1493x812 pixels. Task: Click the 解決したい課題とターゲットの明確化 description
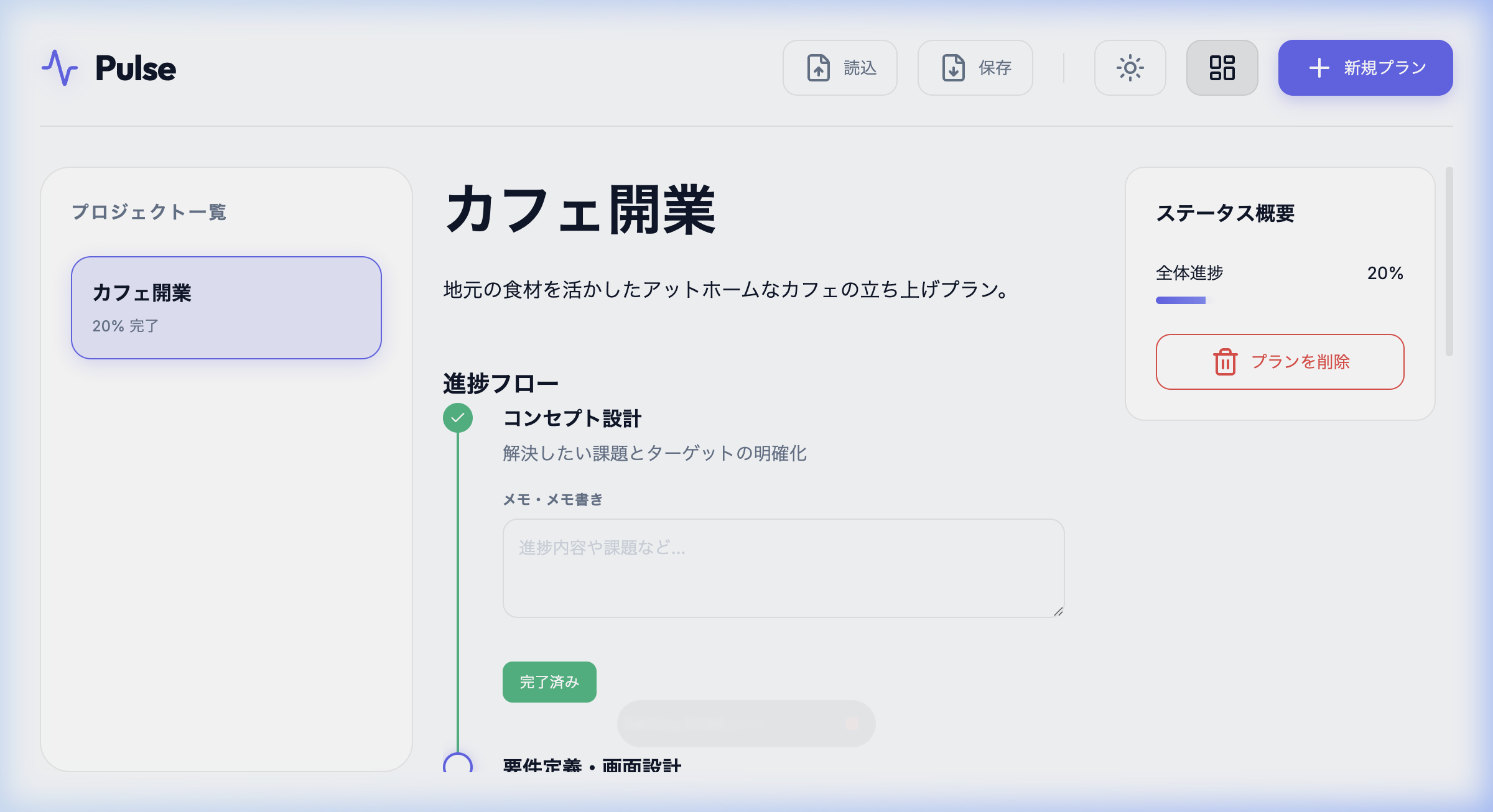pos(655,453)
